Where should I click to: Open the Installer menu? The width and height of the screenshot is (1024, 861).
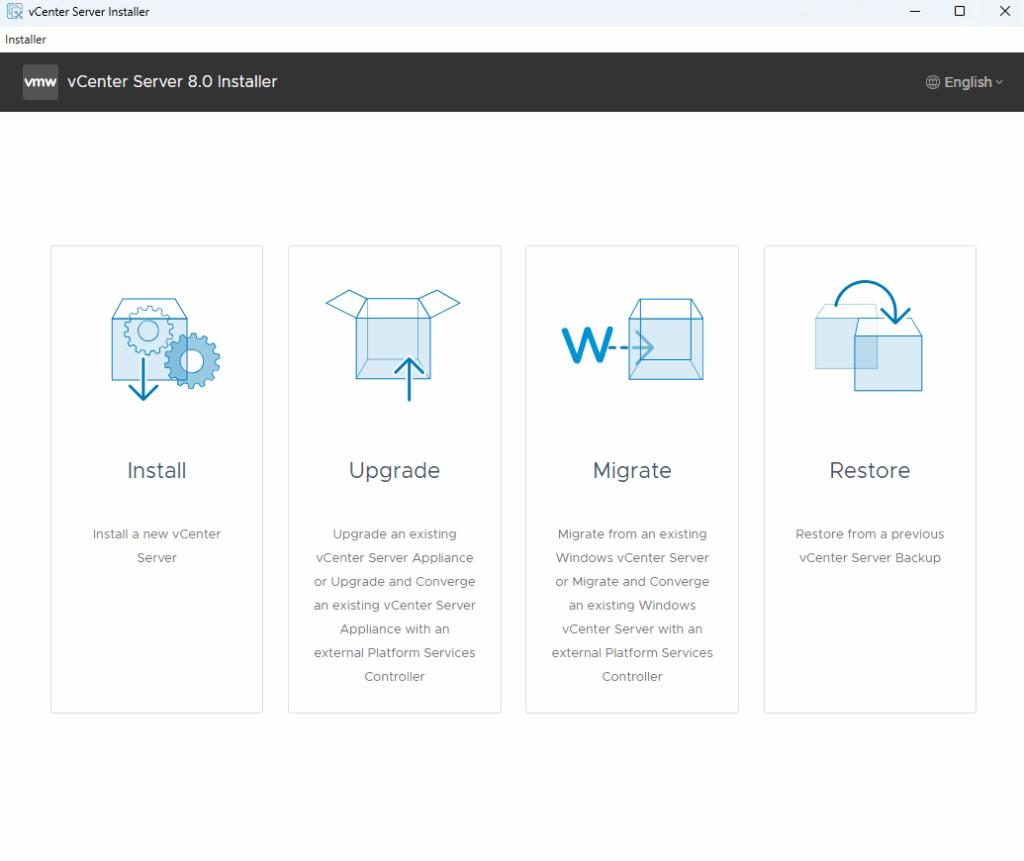25,39
